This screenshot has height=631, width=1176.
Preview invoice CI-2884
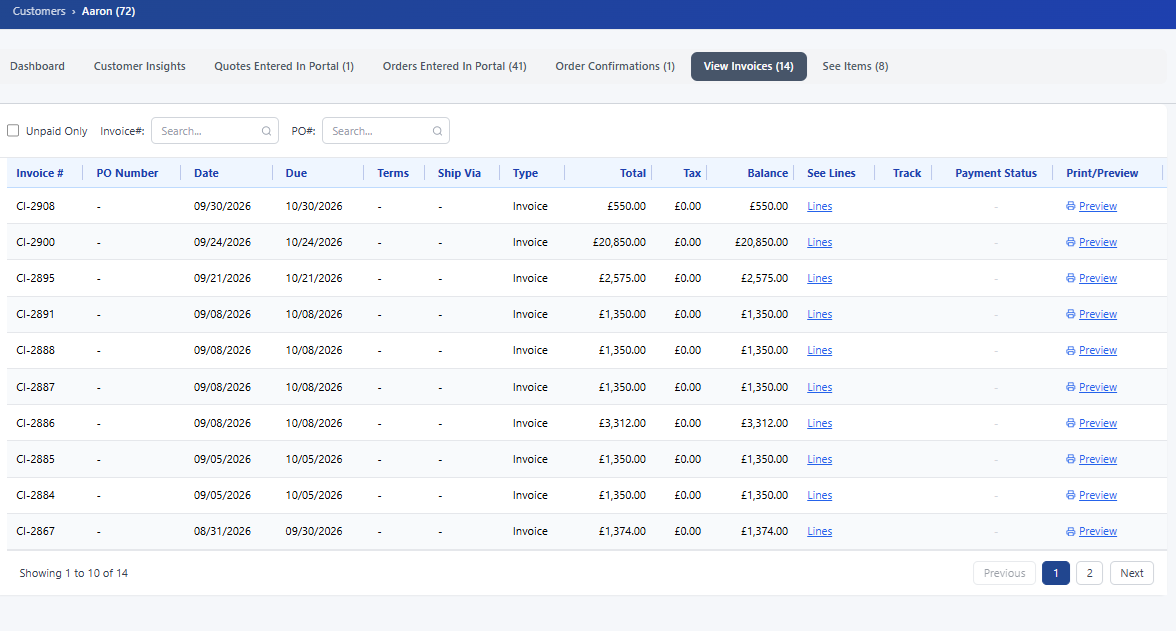pyautogui.click(x=1098, y=495)
